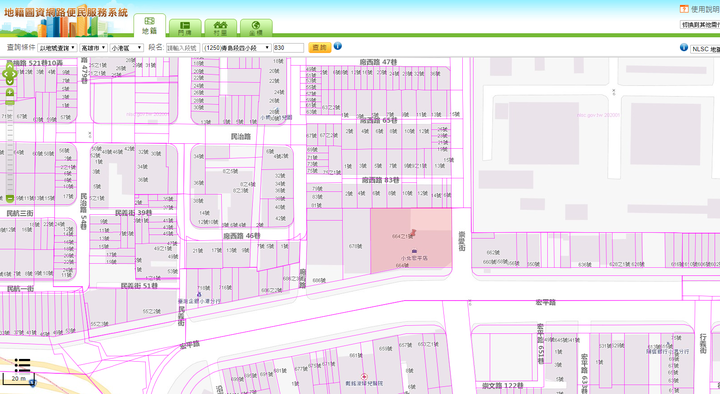Open the 村里 village tab
Viewport: 720px width, 394px height.
coord(220,28)
